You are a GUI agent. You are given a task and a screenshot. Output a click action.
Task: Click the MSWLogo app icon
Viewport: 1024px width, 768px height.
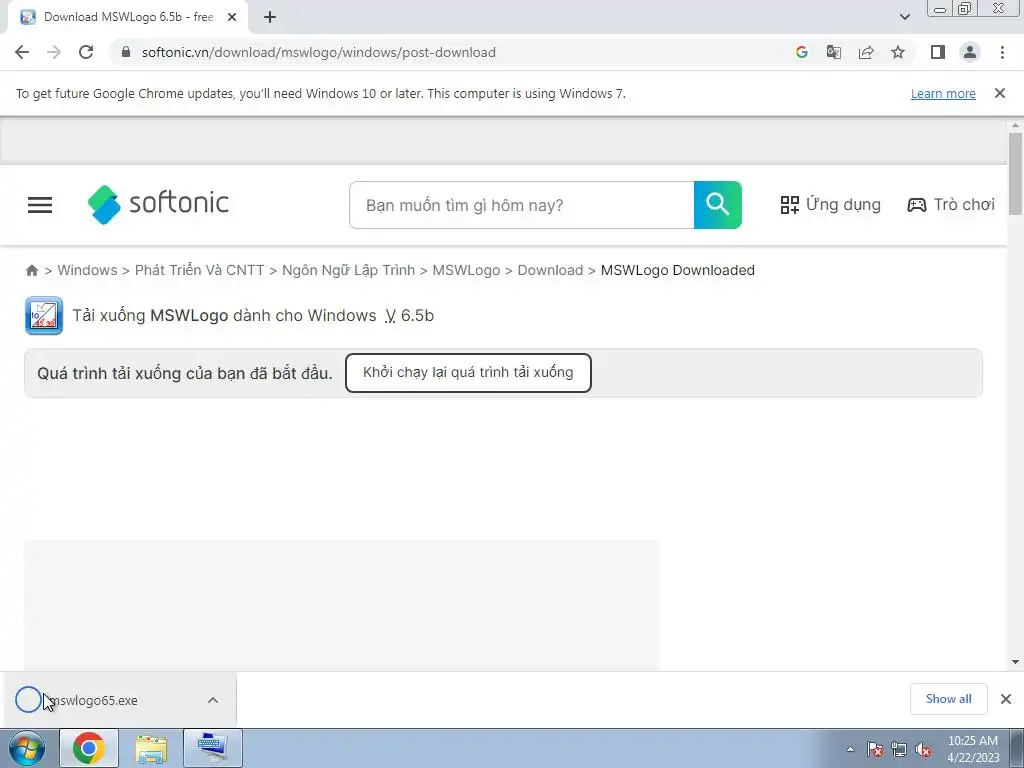44,315
